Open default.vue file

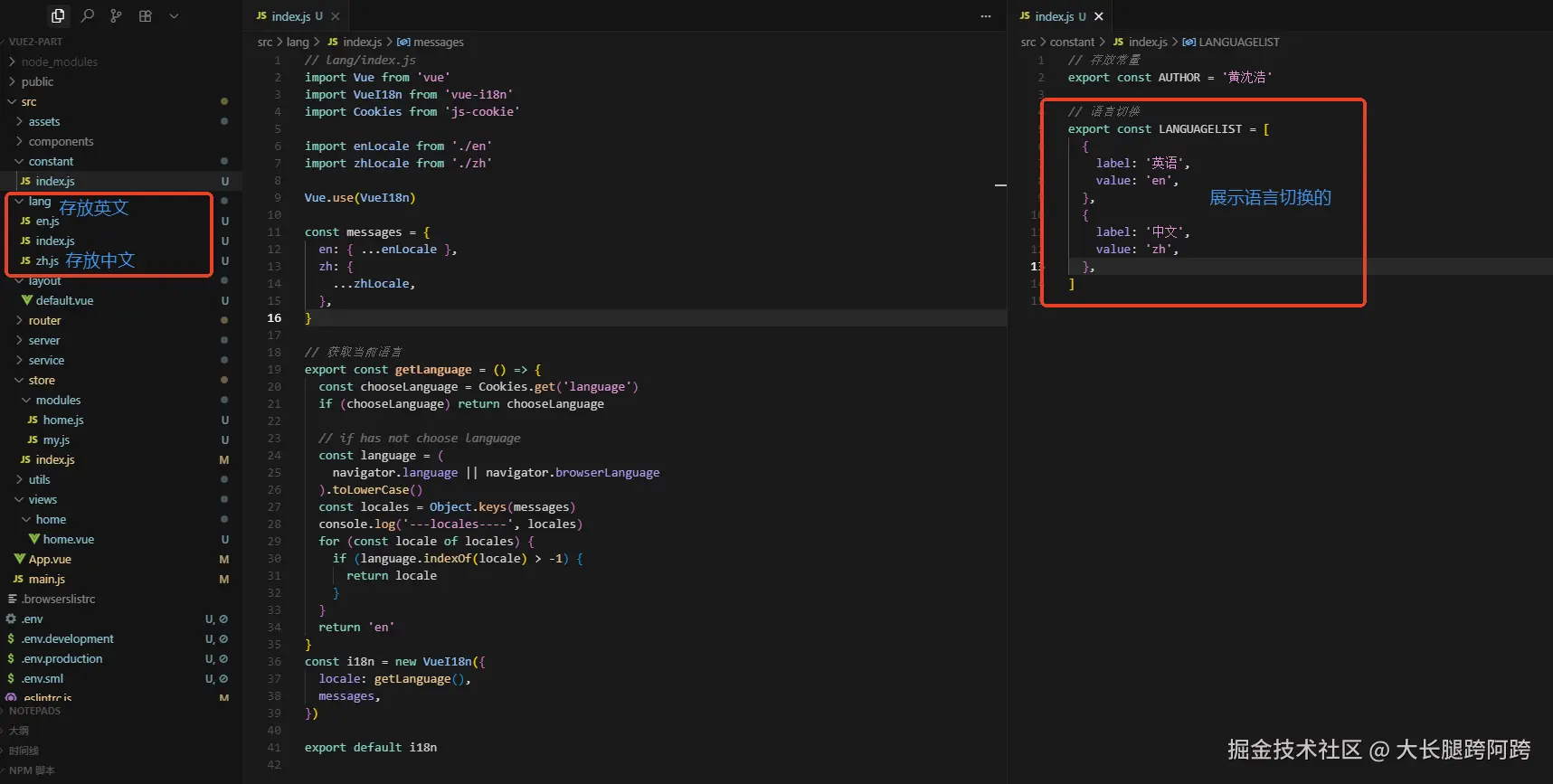(x=121, y=300)
